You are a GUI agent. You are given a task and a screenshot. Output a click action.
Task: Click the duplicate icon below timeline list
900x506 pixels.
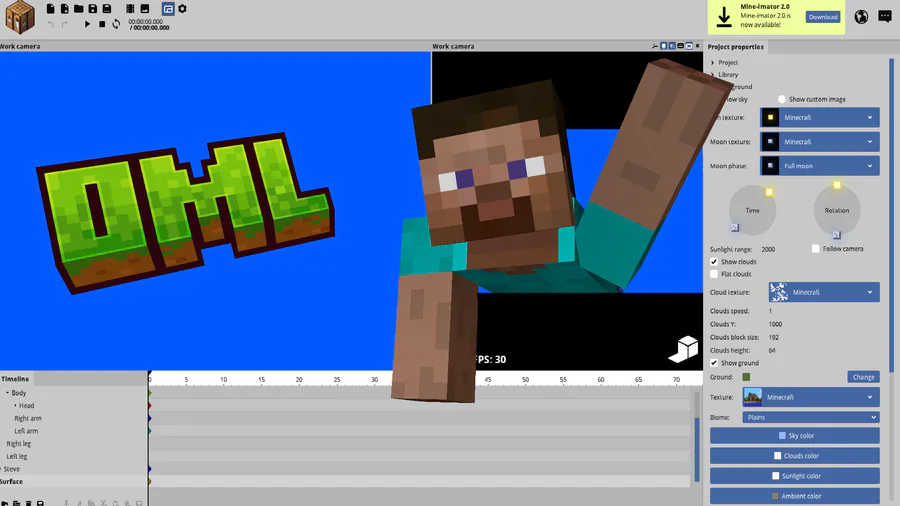[x=17, y=503]
